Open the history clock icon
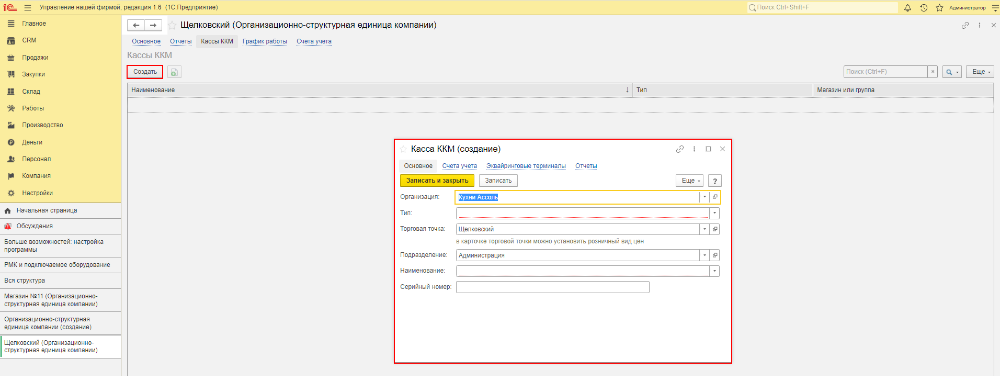The image size is (1000, 376). click(923, 8)
